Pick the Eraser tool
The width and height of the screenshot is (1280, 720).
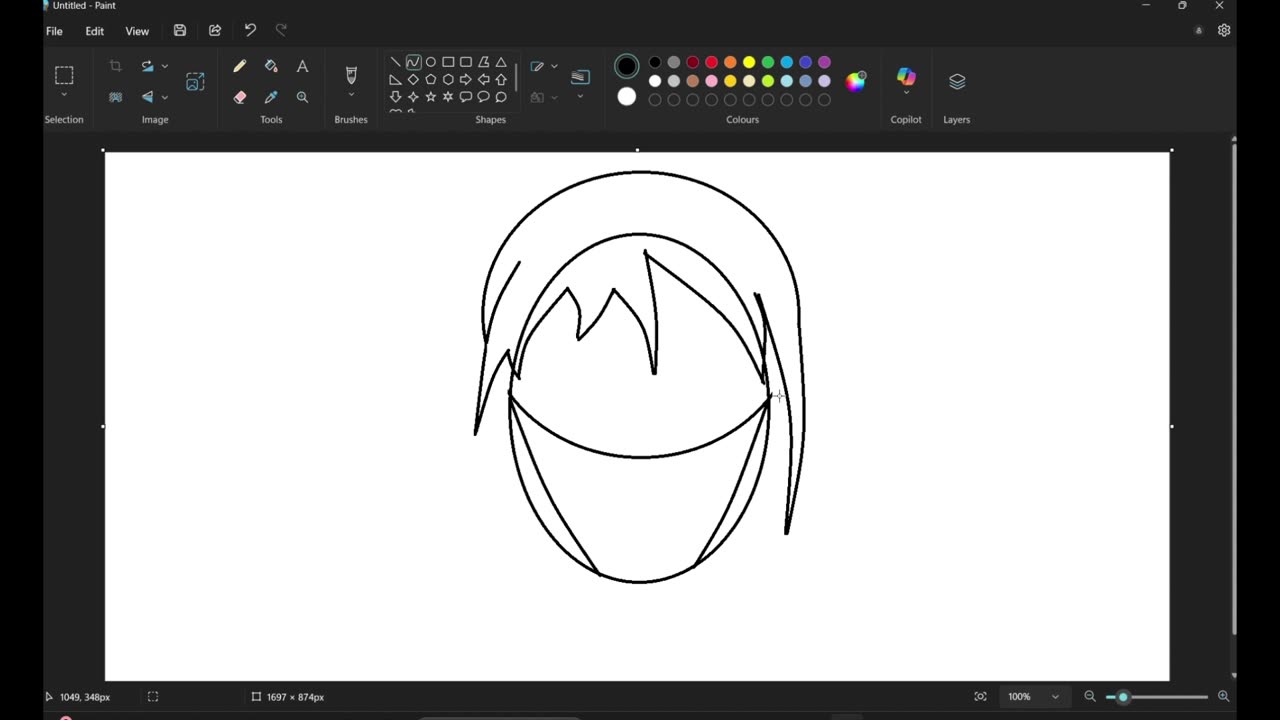click(x=239, y=97)
